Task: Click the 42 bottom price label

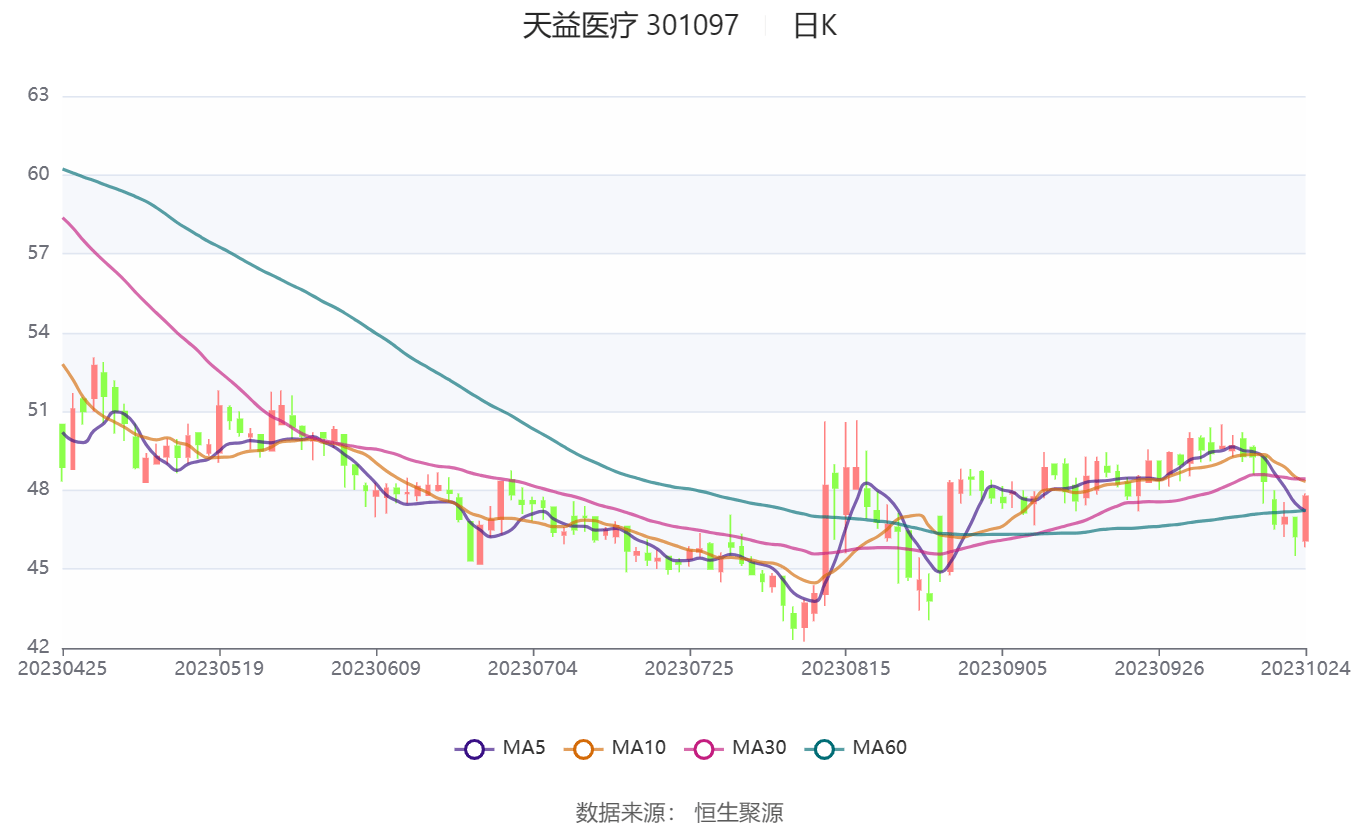Action: [38, 647]
